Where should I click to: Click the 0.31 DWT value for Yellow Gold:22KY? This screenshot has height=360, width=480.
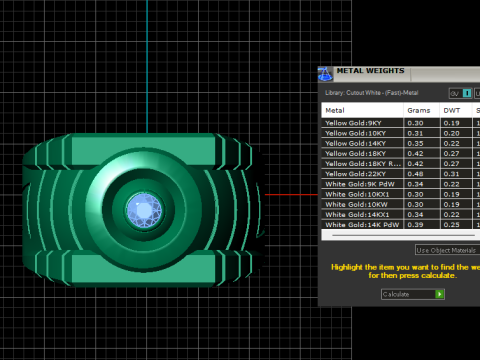pyautogui.click(x=451, y=174)
